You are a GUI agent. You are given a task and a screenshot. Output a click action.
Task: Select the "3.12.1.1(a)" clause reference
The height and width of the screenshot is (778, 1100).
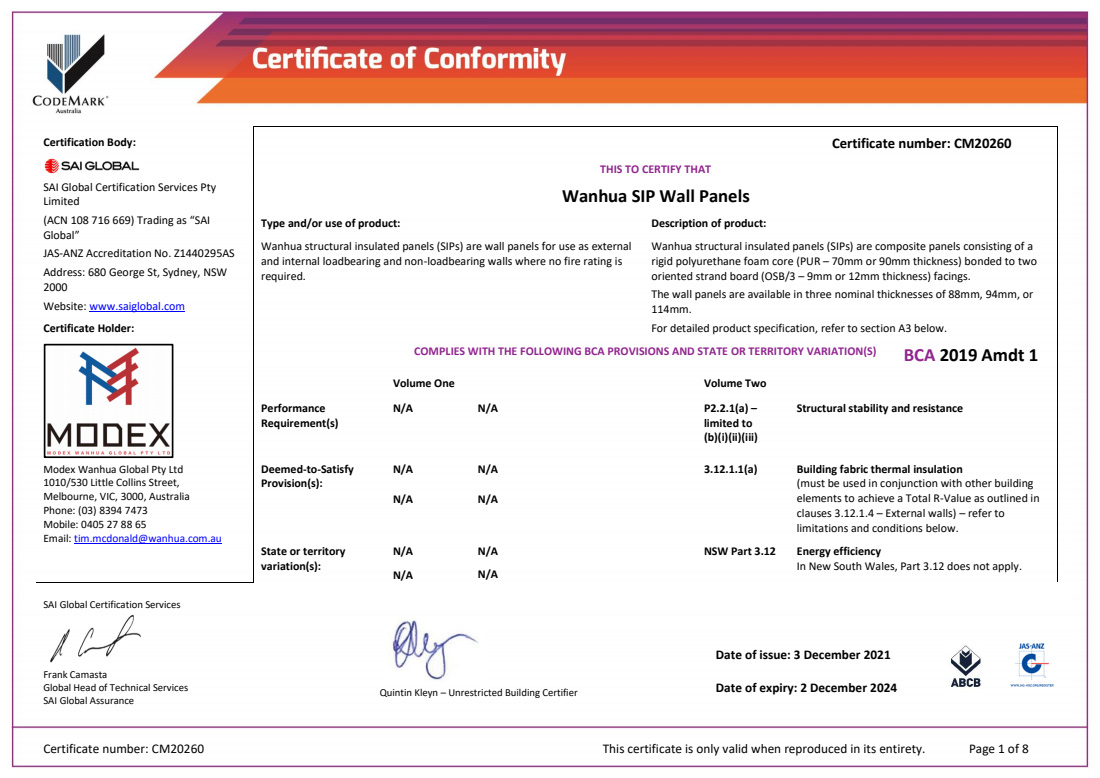pyautogui.click(x=730, y=469)
